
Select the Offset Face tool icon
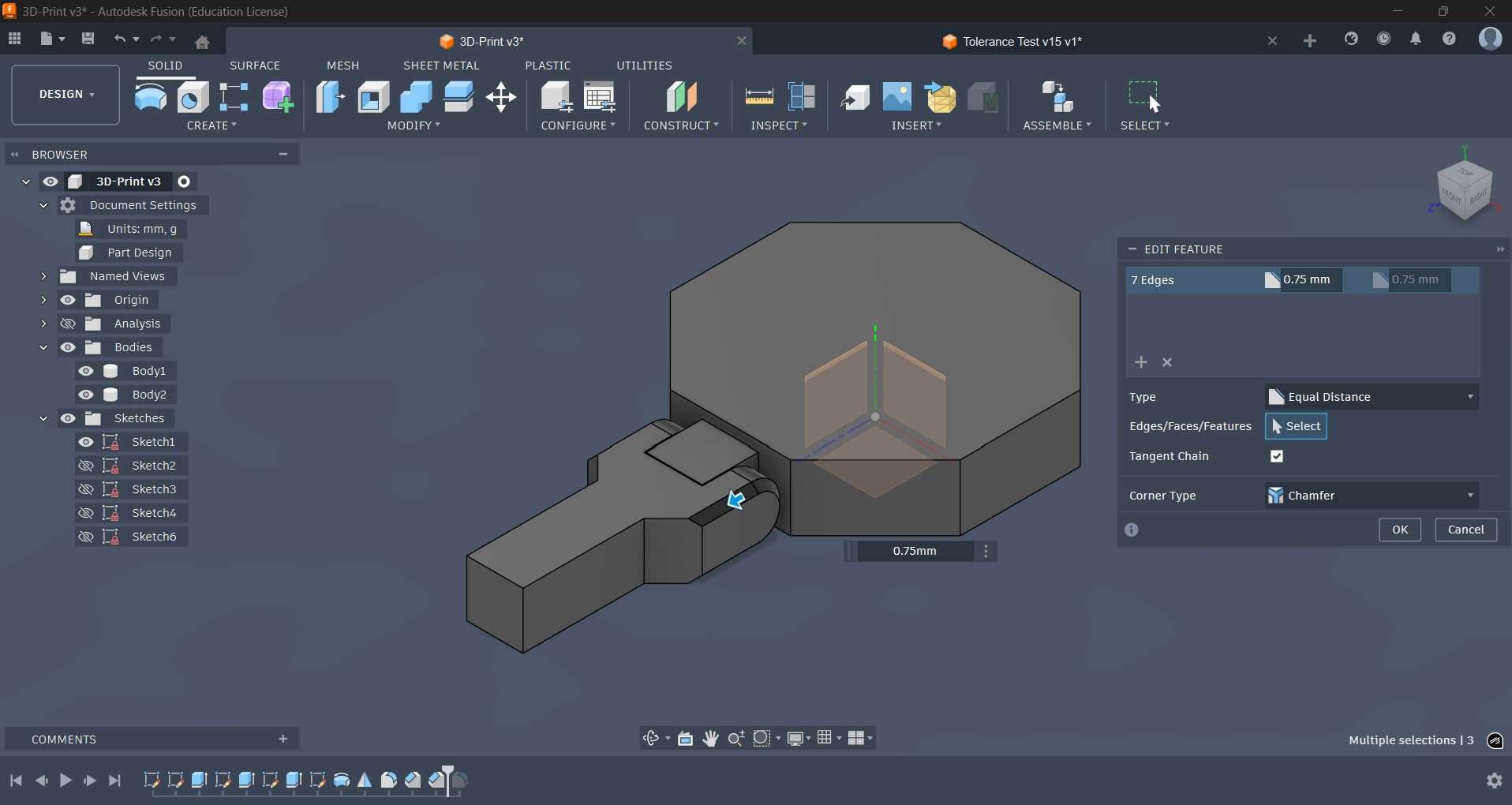click(x=459, y=97)
